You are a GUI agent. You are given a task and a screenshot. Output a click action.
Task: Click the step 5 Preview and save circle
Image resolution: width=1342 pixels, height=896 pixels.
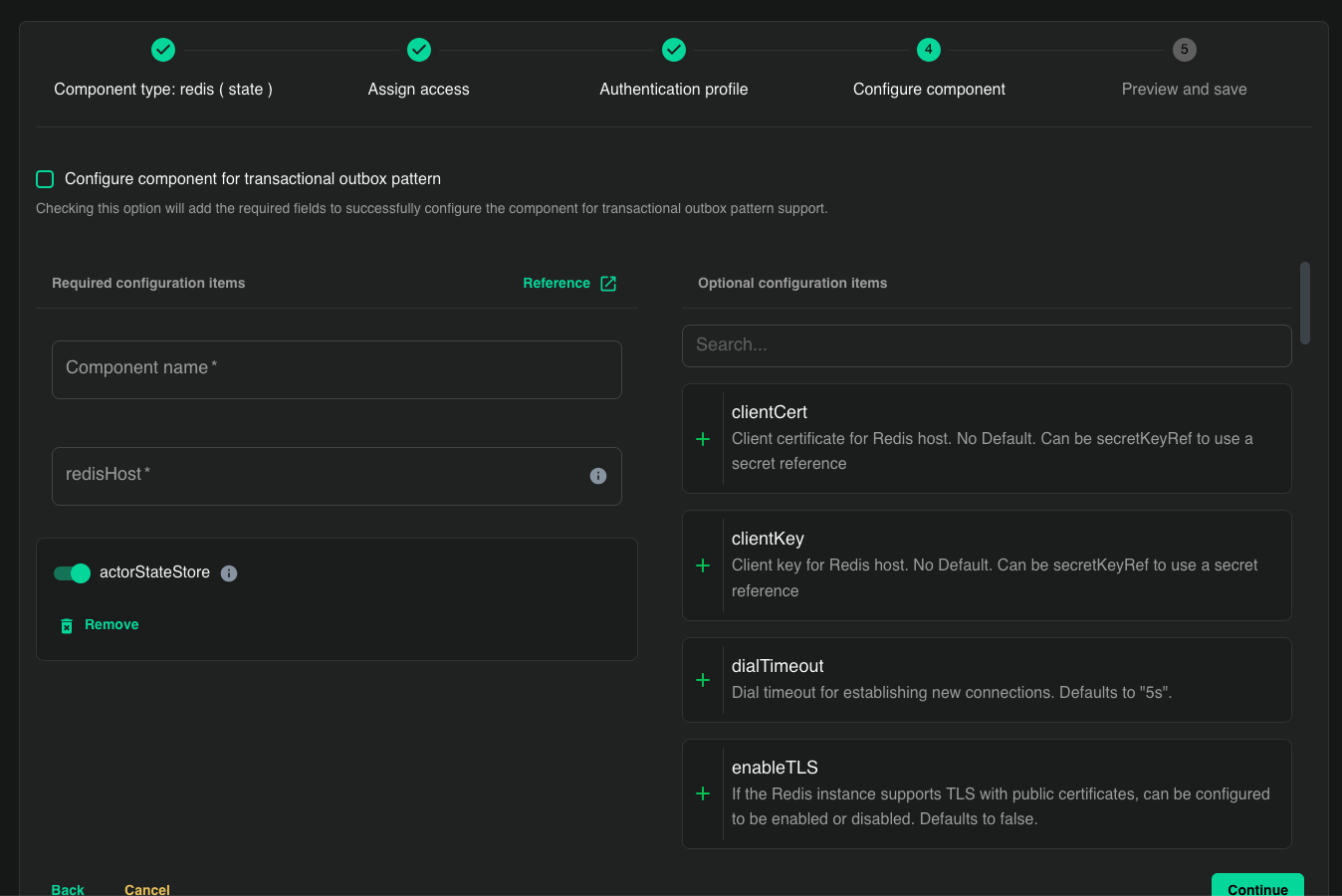[x=1185, y=49]
